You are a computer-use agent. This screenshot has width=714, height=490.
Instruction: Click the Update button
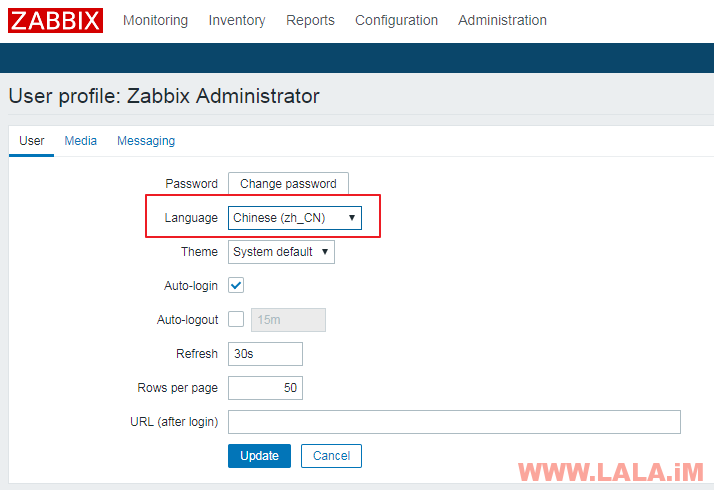260,456
